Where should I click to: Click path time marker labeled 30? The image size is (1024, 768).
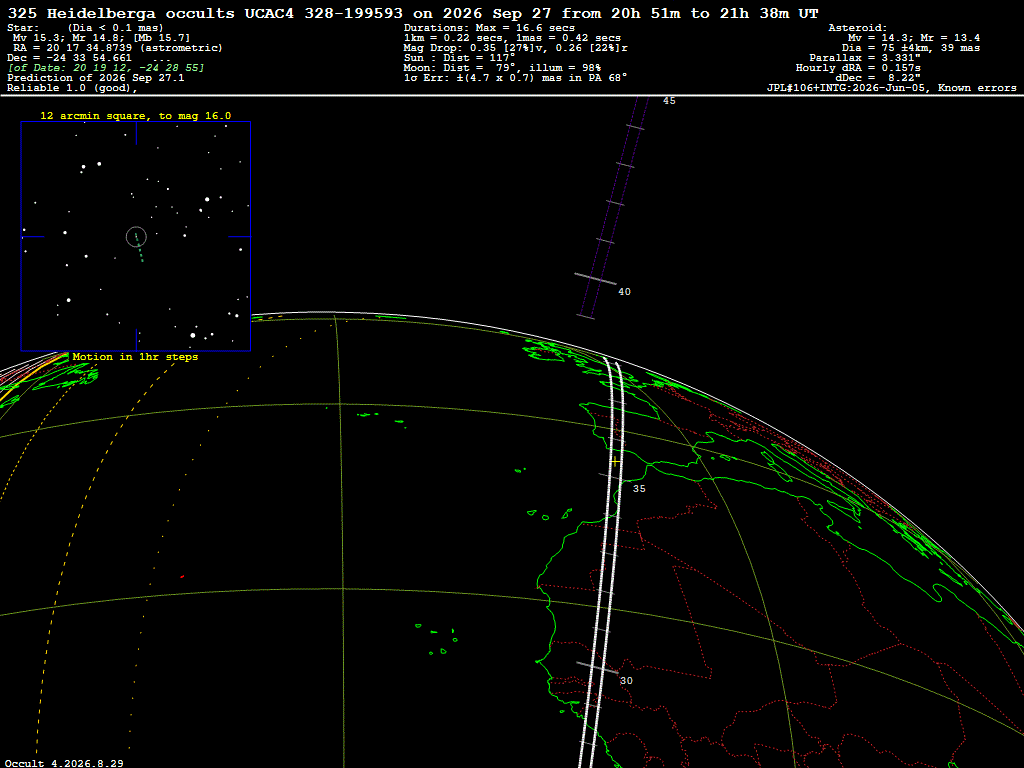tap(626, 680)
